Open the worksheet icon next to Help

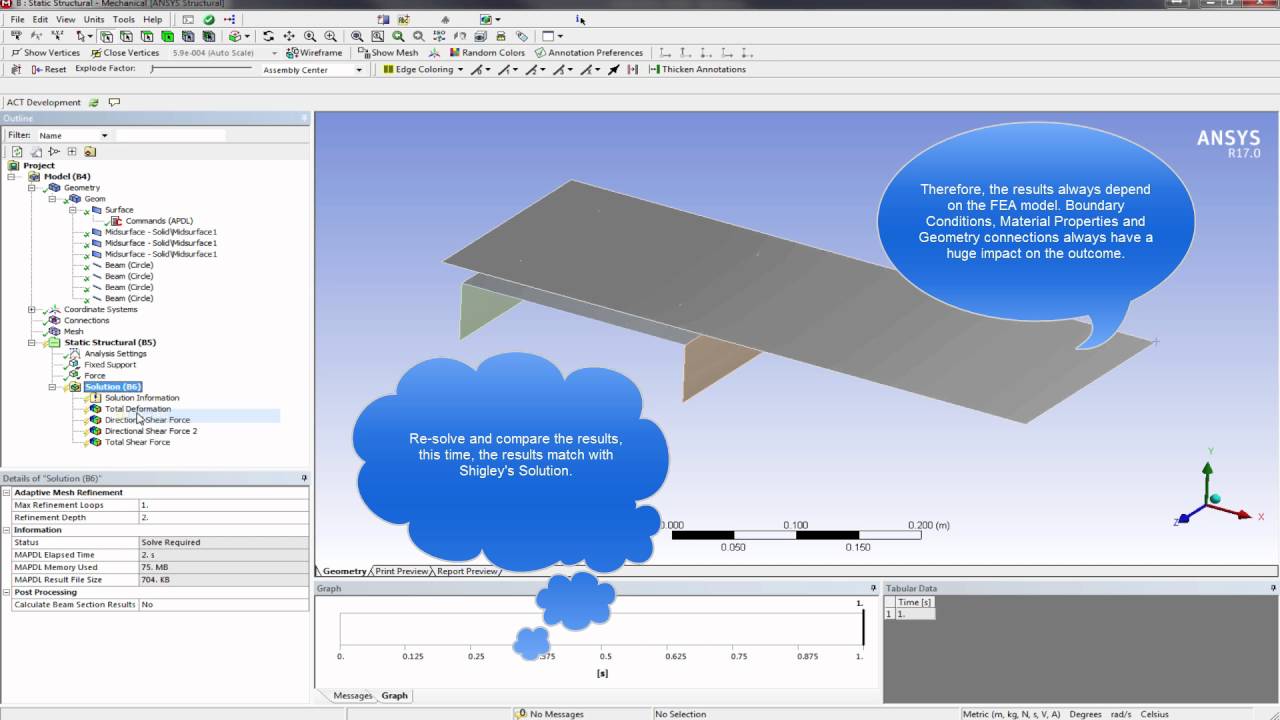tap(188, 19)
